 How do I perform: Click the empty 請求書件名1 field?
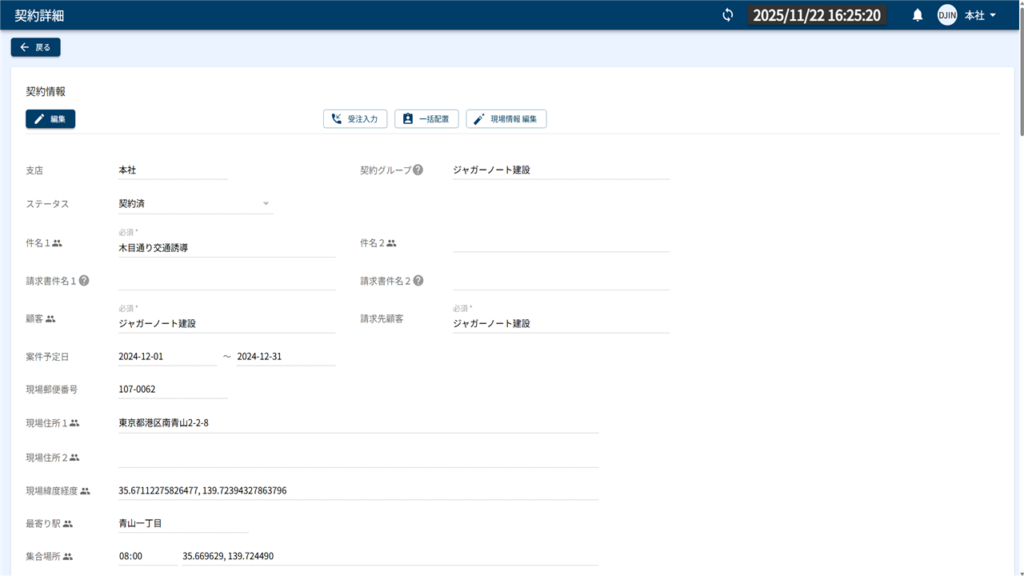tap(227, 281)
